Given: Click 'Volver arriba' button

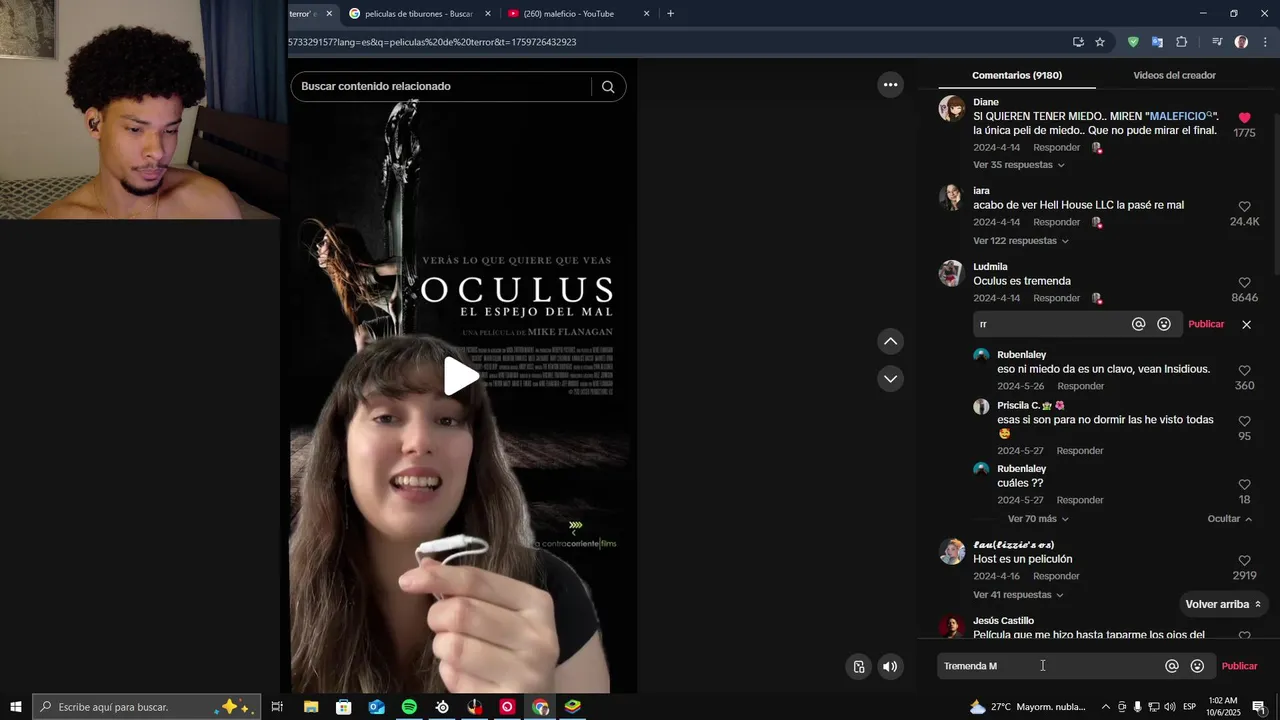Looking at the screenshot, I should click(x=1223, y=604).
